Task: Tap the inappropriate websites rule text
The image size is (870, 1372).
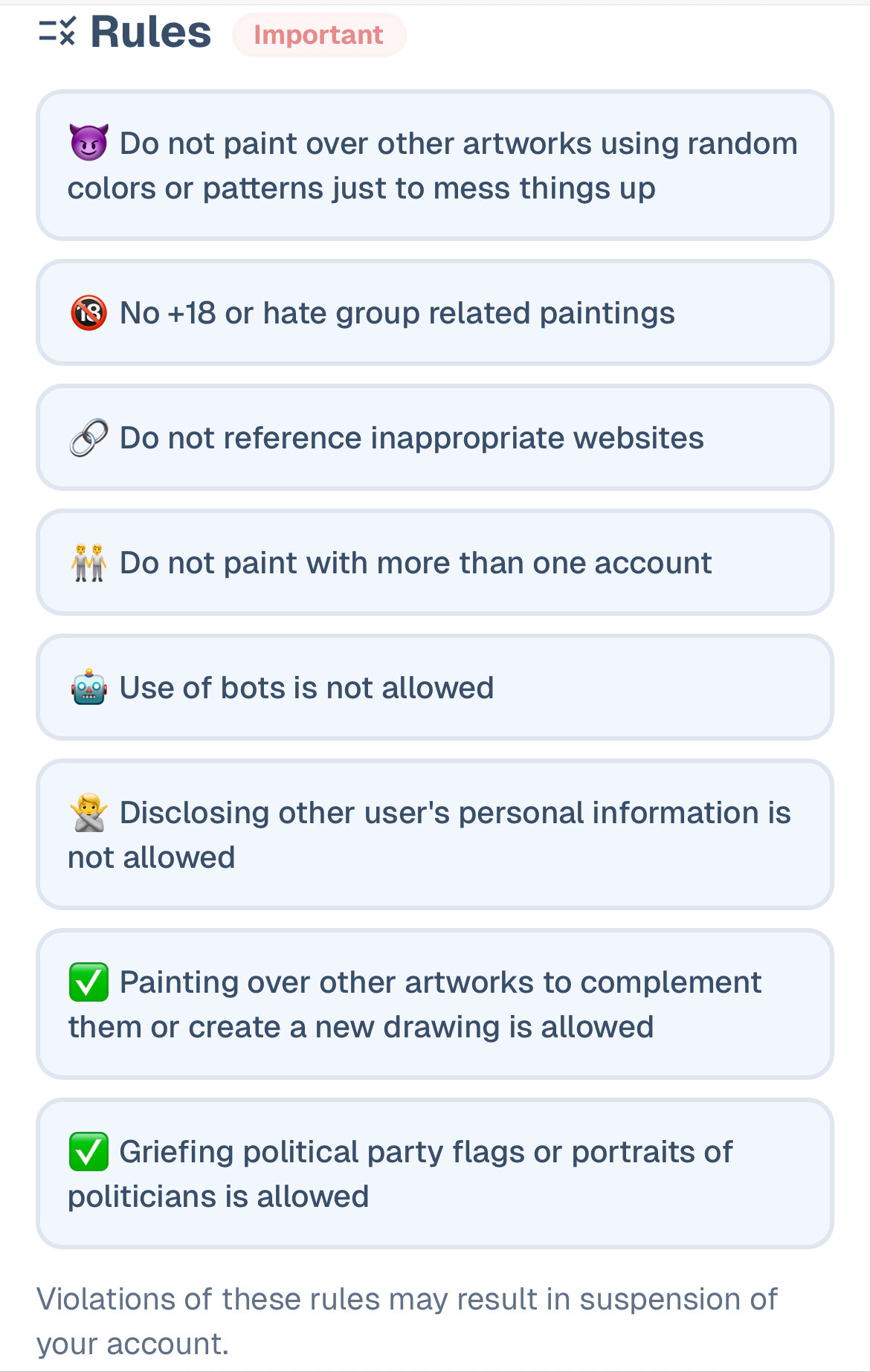Action: pos(411,438)
